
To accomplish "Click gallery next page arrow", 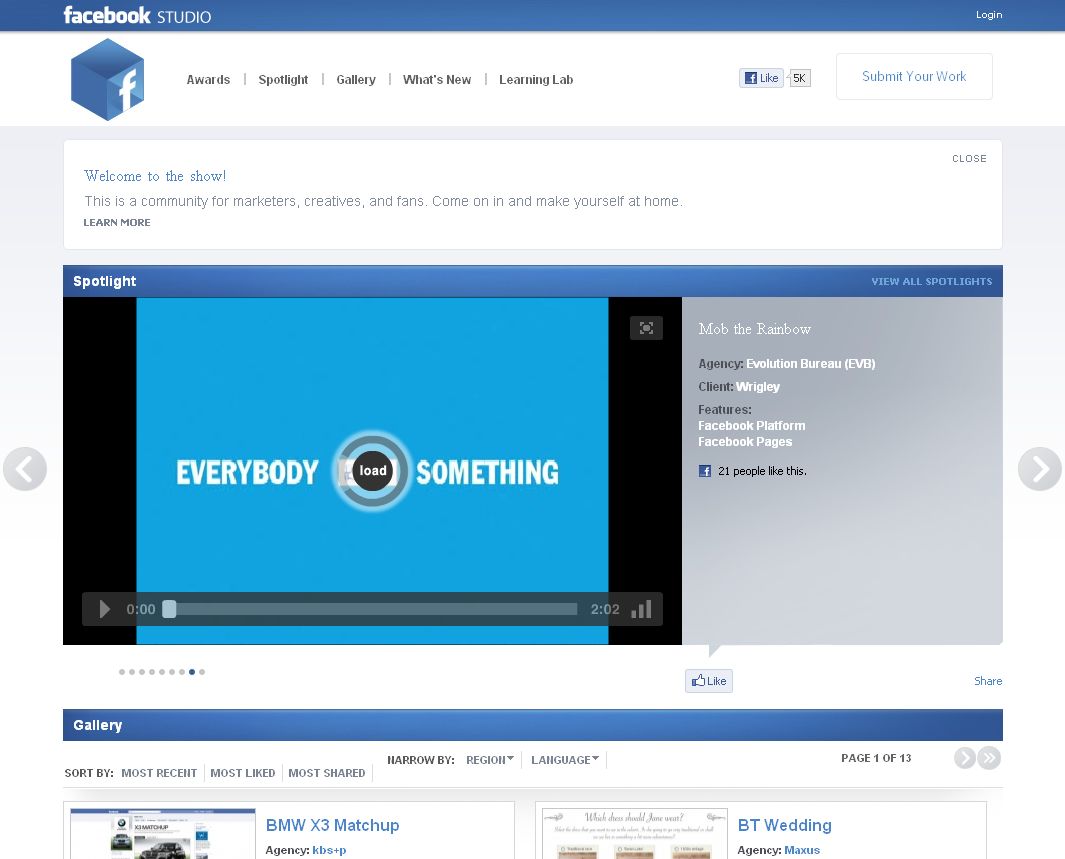I will 964,758.
